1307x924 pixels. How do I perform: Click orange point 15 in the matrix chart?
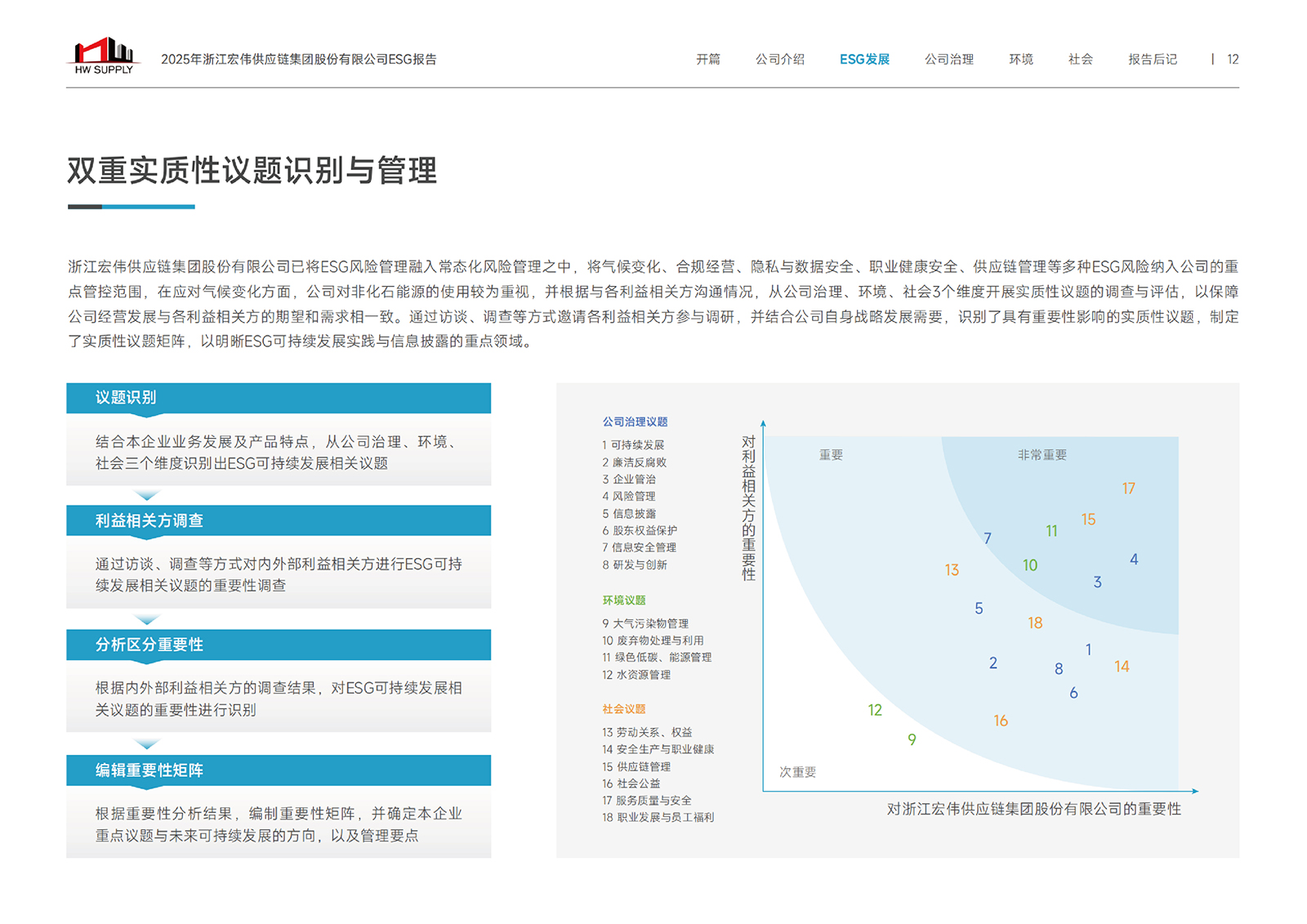[1089, 520]
